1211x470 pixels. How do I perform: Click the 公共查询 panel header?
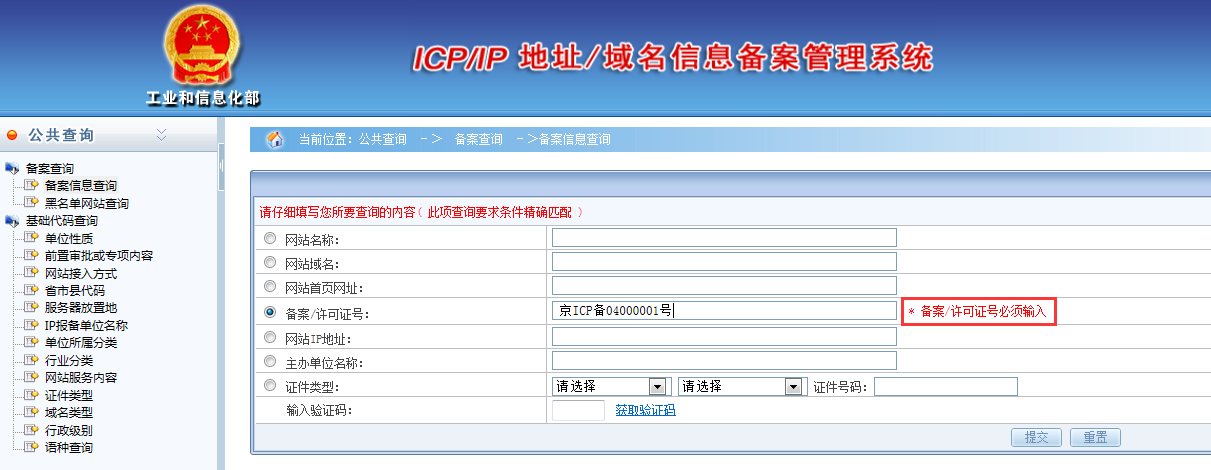coord(108,135)
